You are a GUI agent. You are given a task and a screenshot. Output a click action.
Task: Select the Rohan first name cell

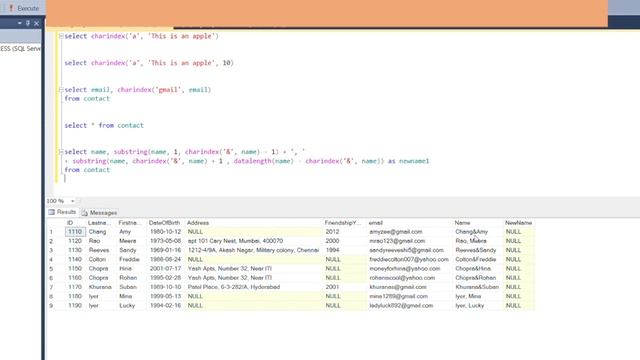point(131,278)
